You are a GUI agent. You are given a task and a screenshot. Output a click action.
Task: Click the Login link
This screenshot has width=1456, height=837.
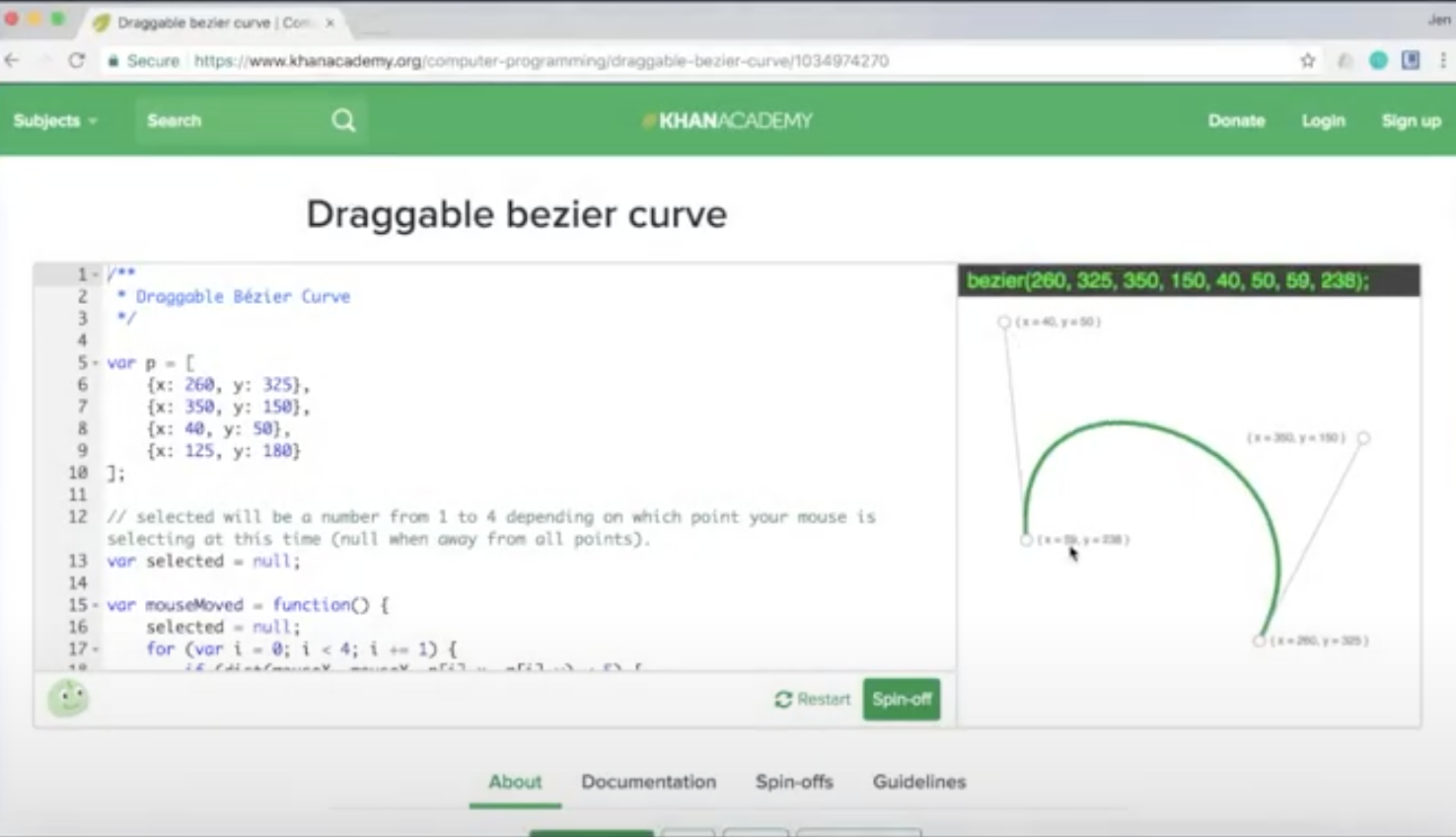(1323, 120)
